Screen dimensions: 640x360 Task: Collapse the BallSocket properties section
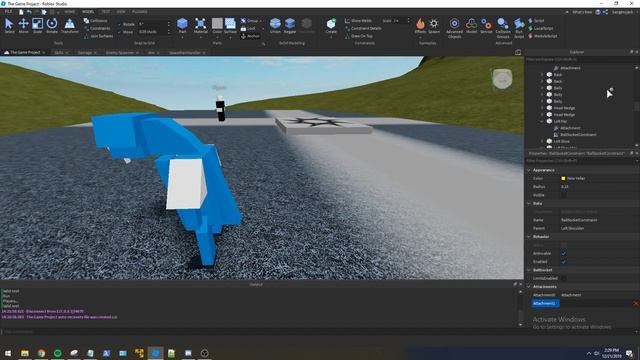[529, 270]
